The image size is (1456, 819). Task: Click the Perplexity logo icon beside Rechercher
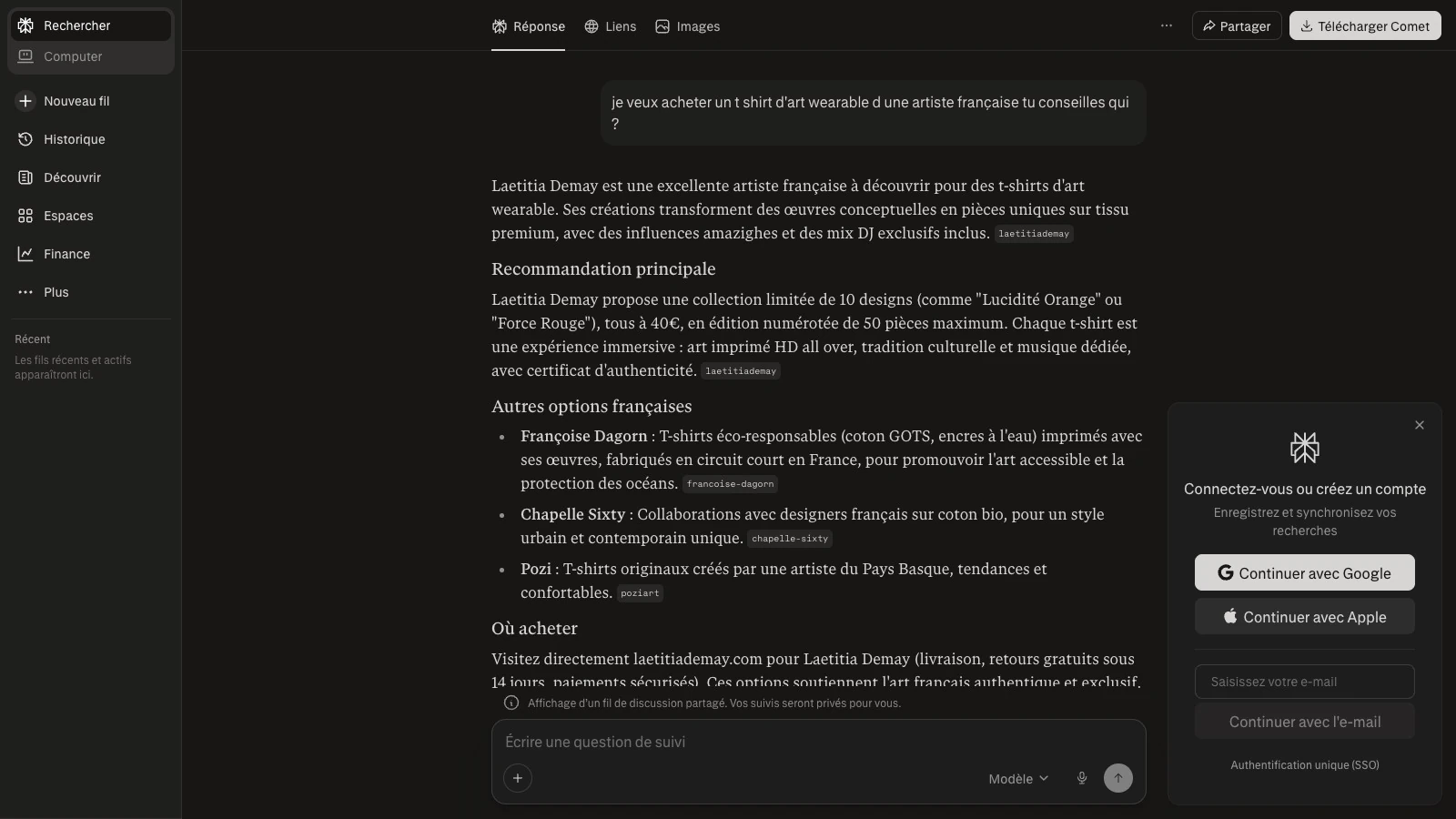[x=25, y=25]
